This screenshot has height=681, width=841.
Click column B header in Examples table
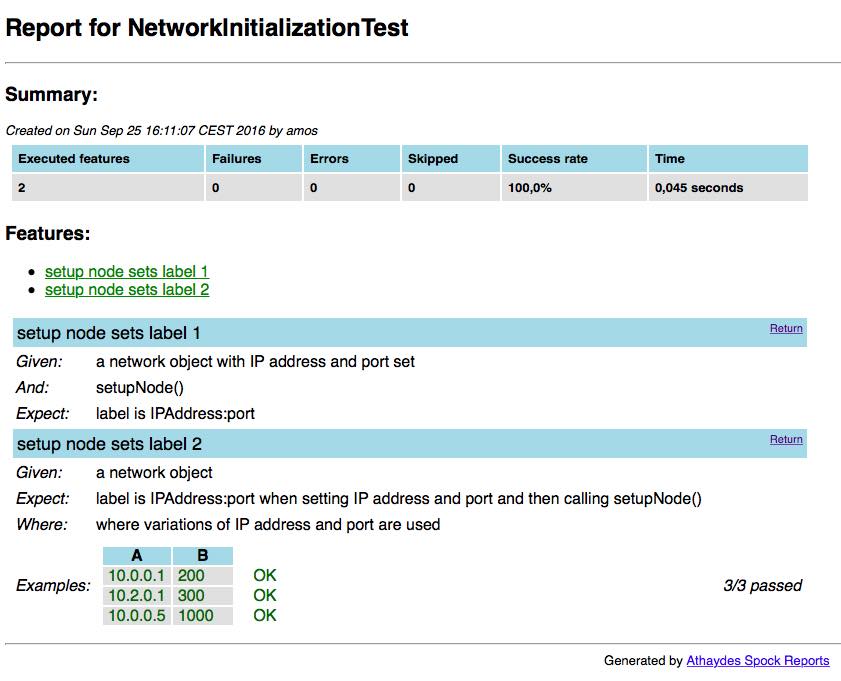(203, 556)
